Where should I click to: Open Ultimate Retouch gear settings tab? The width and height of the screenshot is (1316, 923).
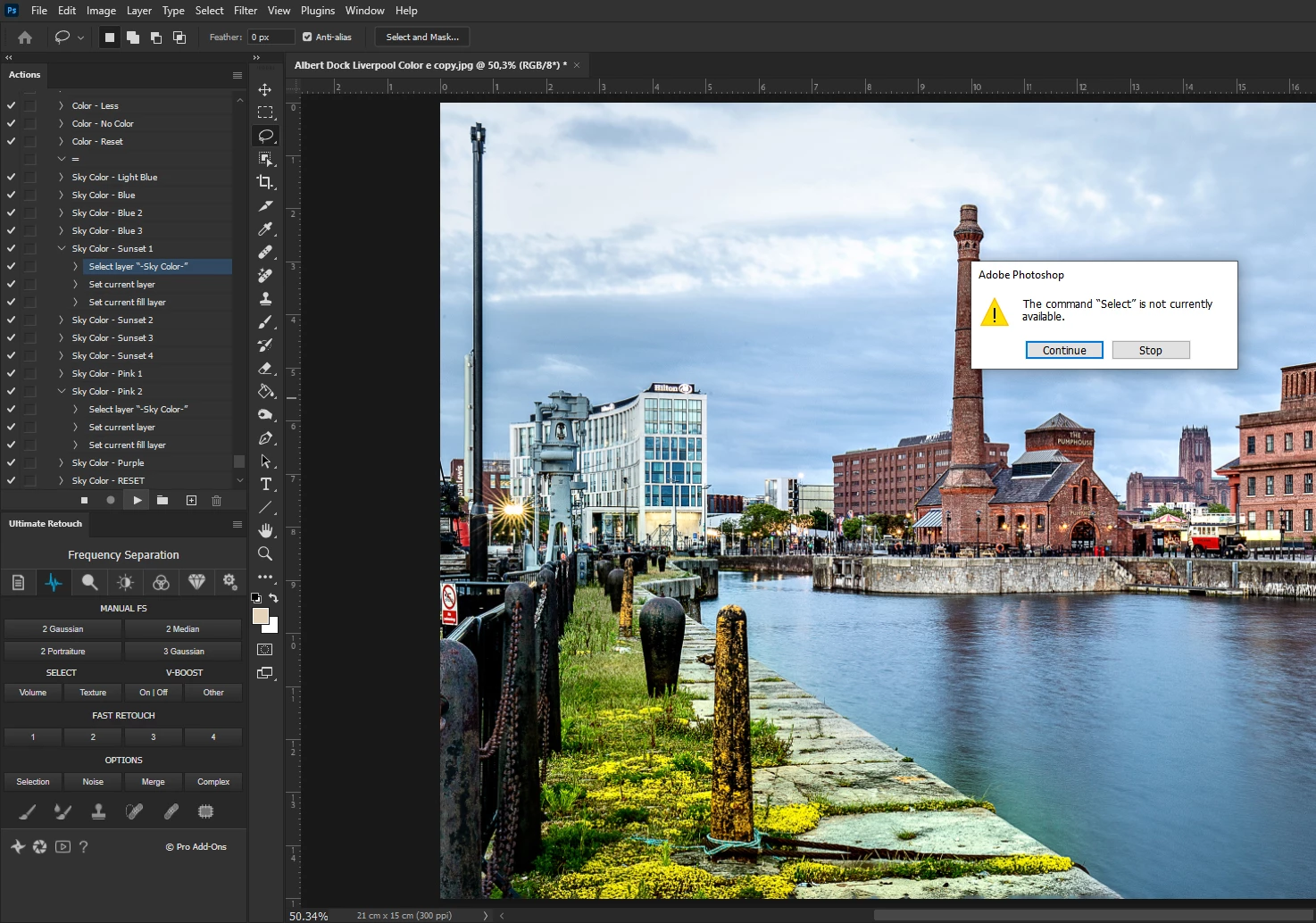pos(229,582)
